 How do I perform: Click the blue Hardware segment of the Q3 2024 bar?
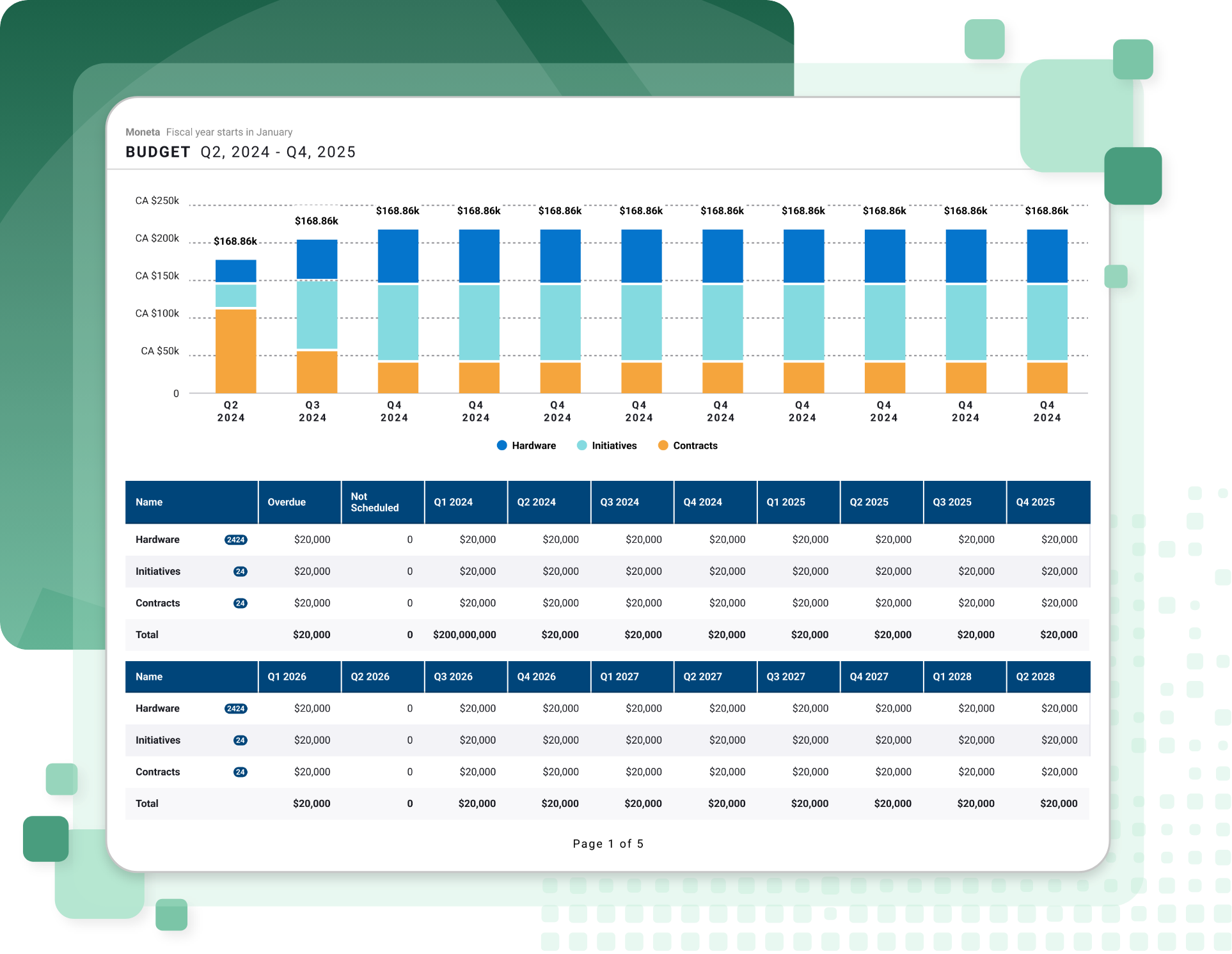pyautogui.click(x=317, y=259)
